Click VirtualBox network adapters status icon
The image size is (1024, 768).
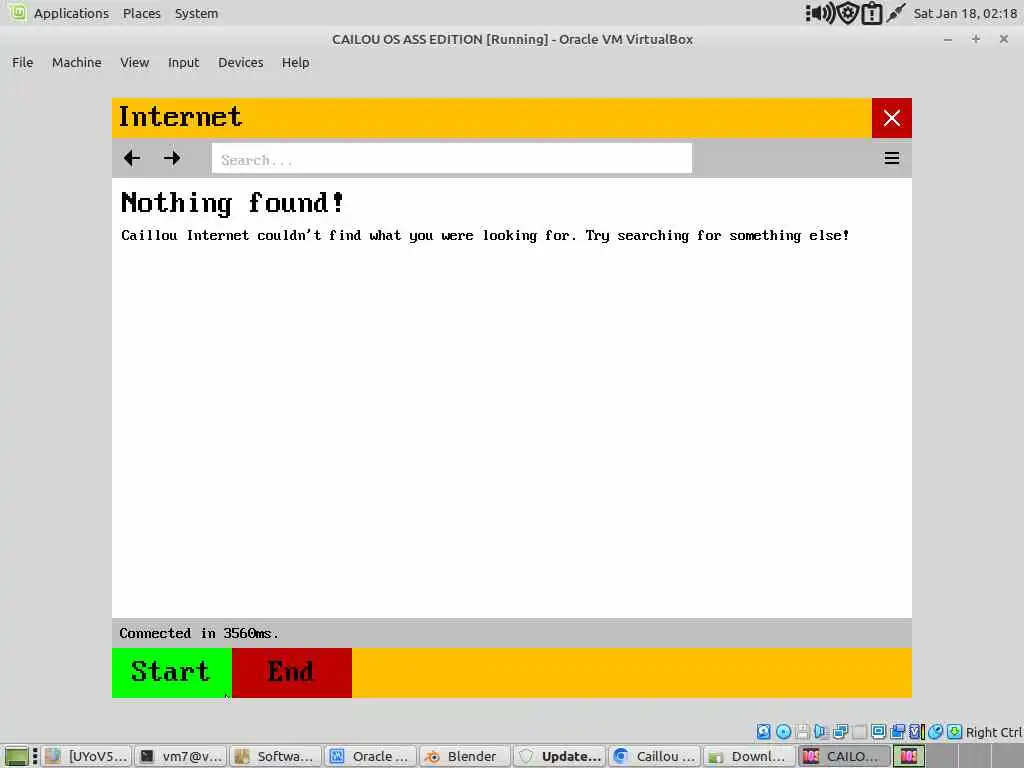(840, 731)
